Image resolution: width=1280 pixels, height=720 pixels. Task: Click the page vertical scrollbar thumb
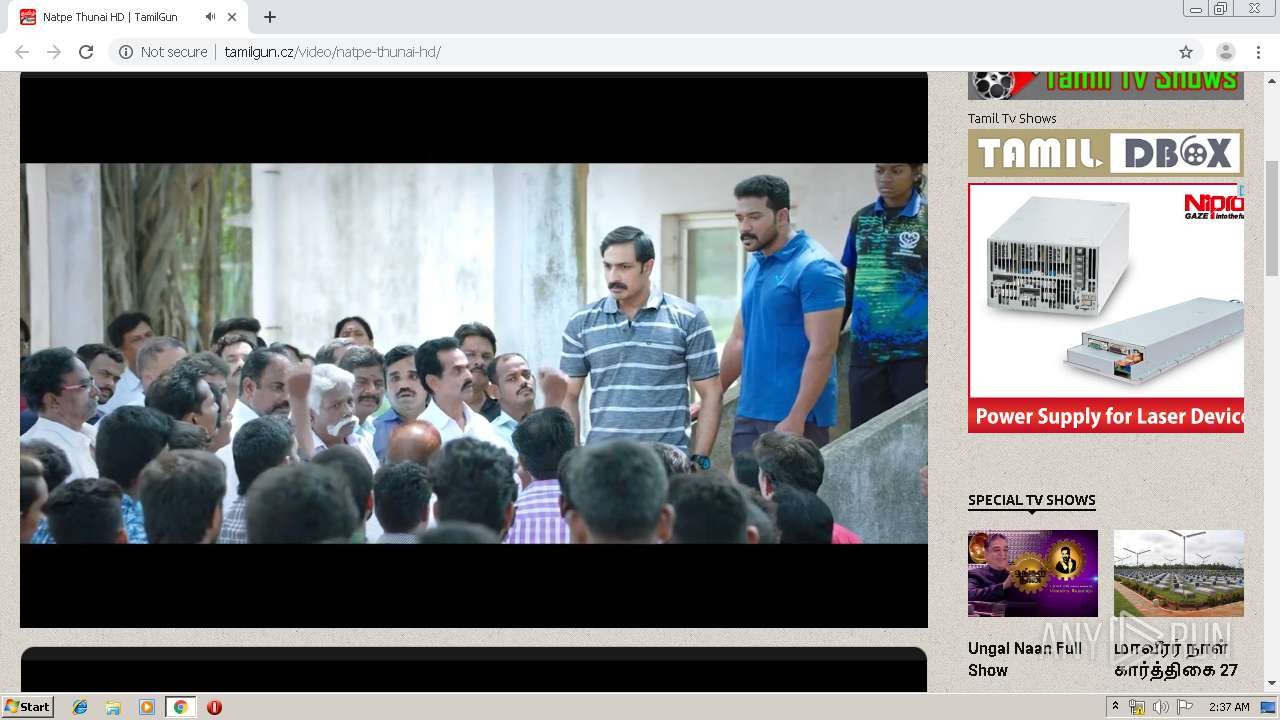(1272, 218)
